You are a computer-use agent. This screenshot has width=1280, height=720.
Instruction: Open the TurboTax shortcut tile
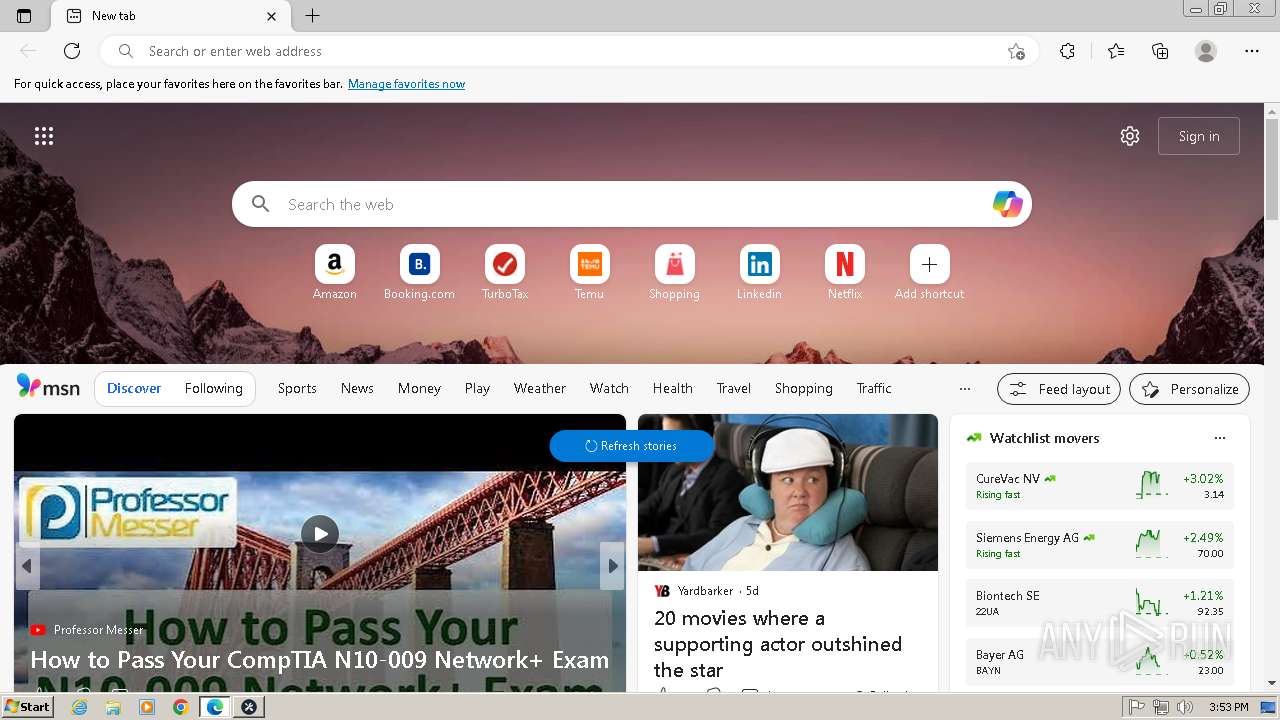point(504,273)
